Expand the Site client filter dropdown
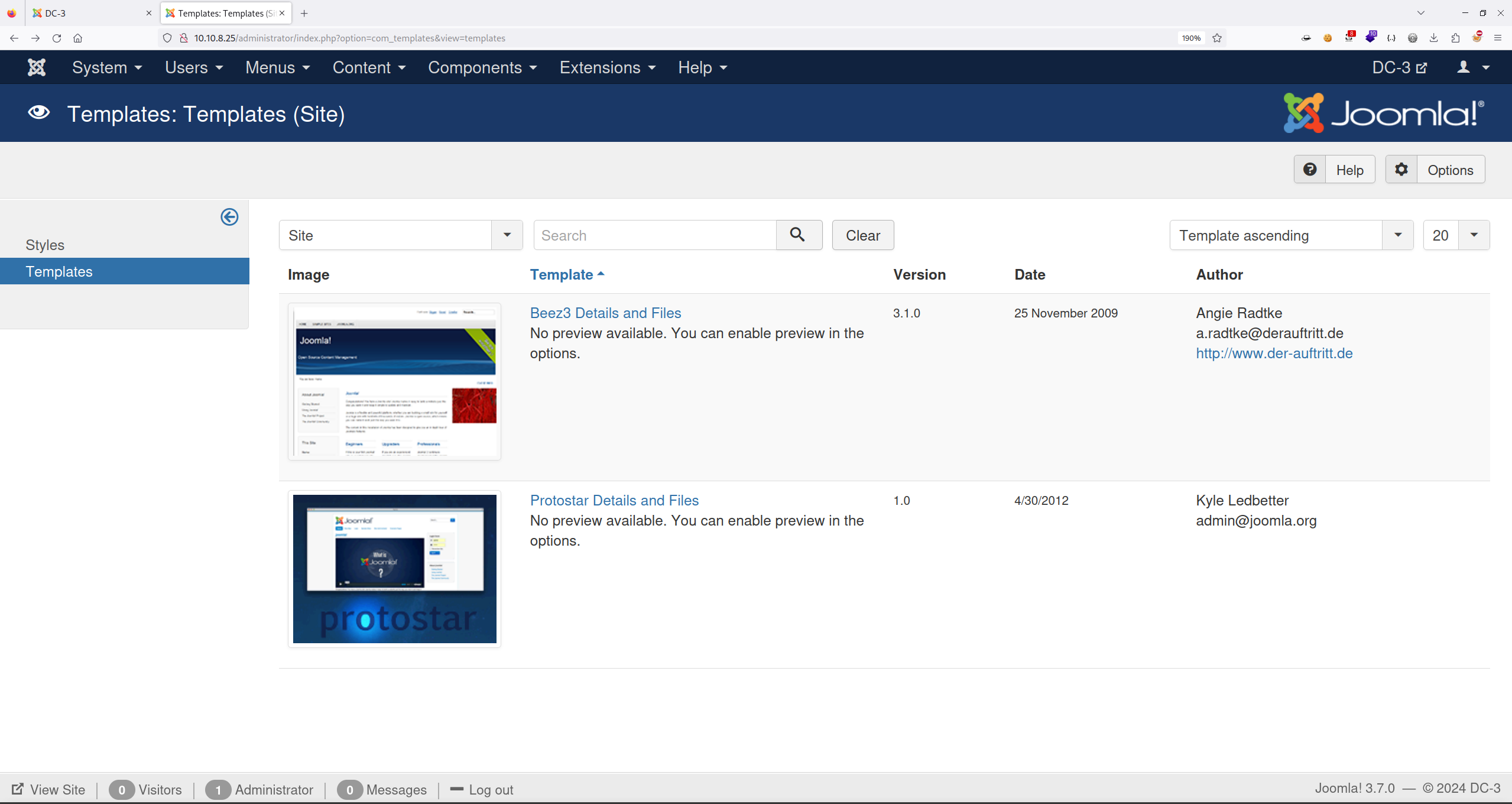This screenshot has width=1512, height=804. pyautogui.click(x=401, y=235)
